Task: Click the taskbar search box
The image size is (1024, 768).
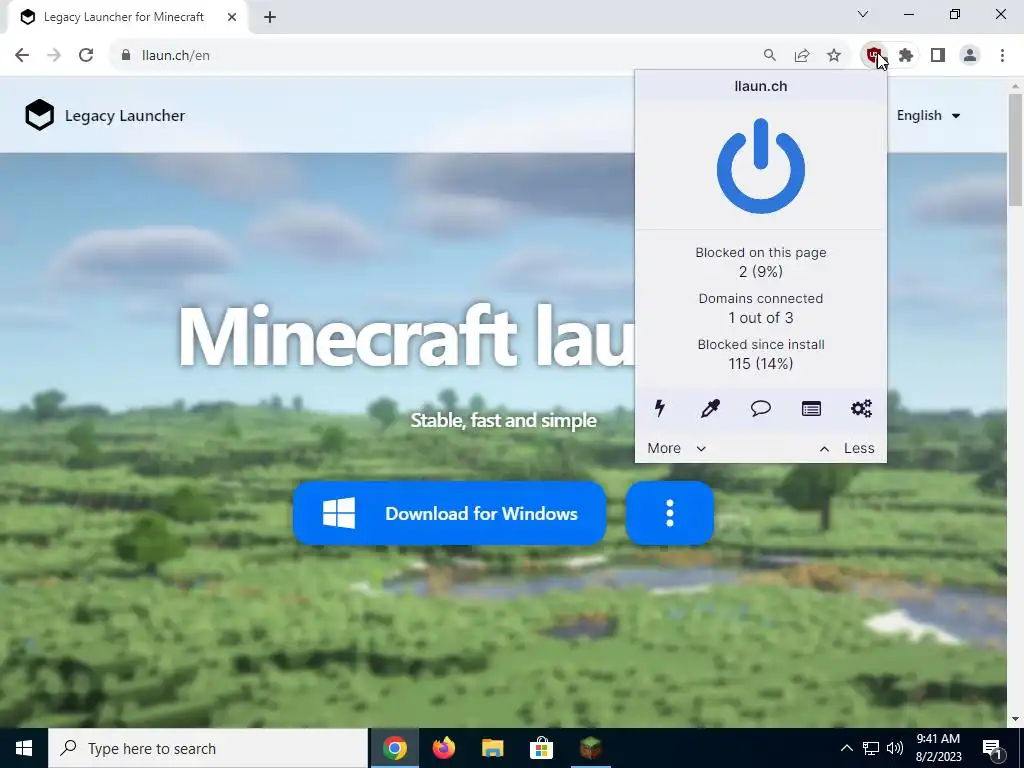Action: tap(208, 748)
